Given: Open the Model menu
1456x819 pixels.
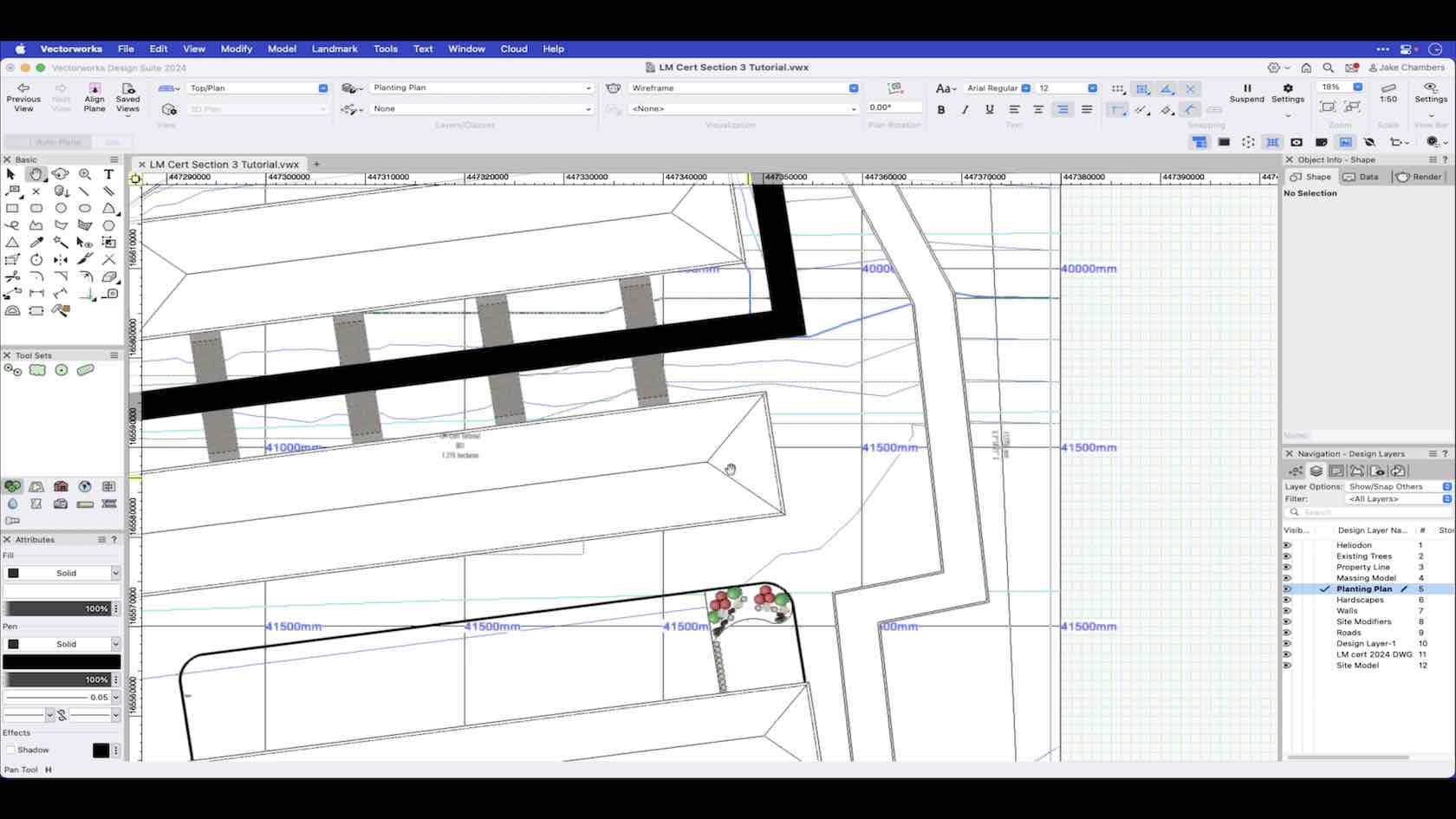Looking at the screenshot, I should point(282,49).
